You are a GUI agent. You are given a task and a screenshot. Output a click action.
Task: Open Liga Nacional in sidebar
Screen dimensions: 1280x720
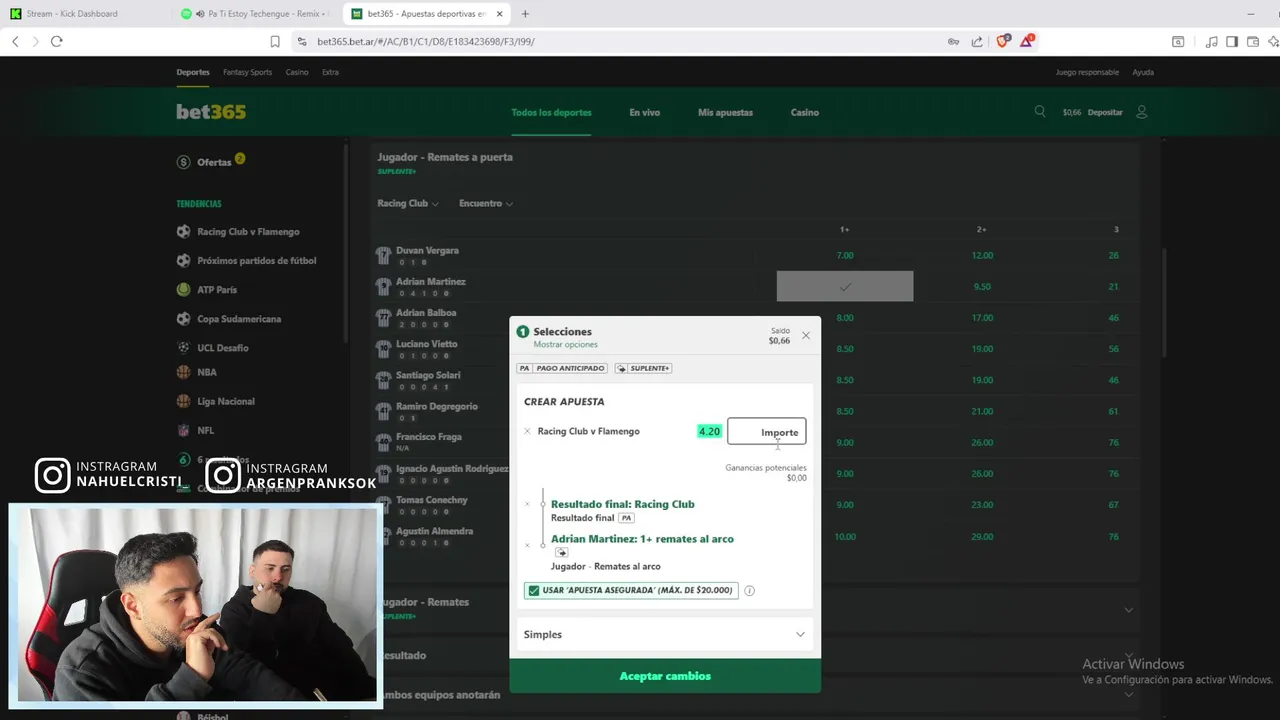pyautogui.click(x=226, y=401)
